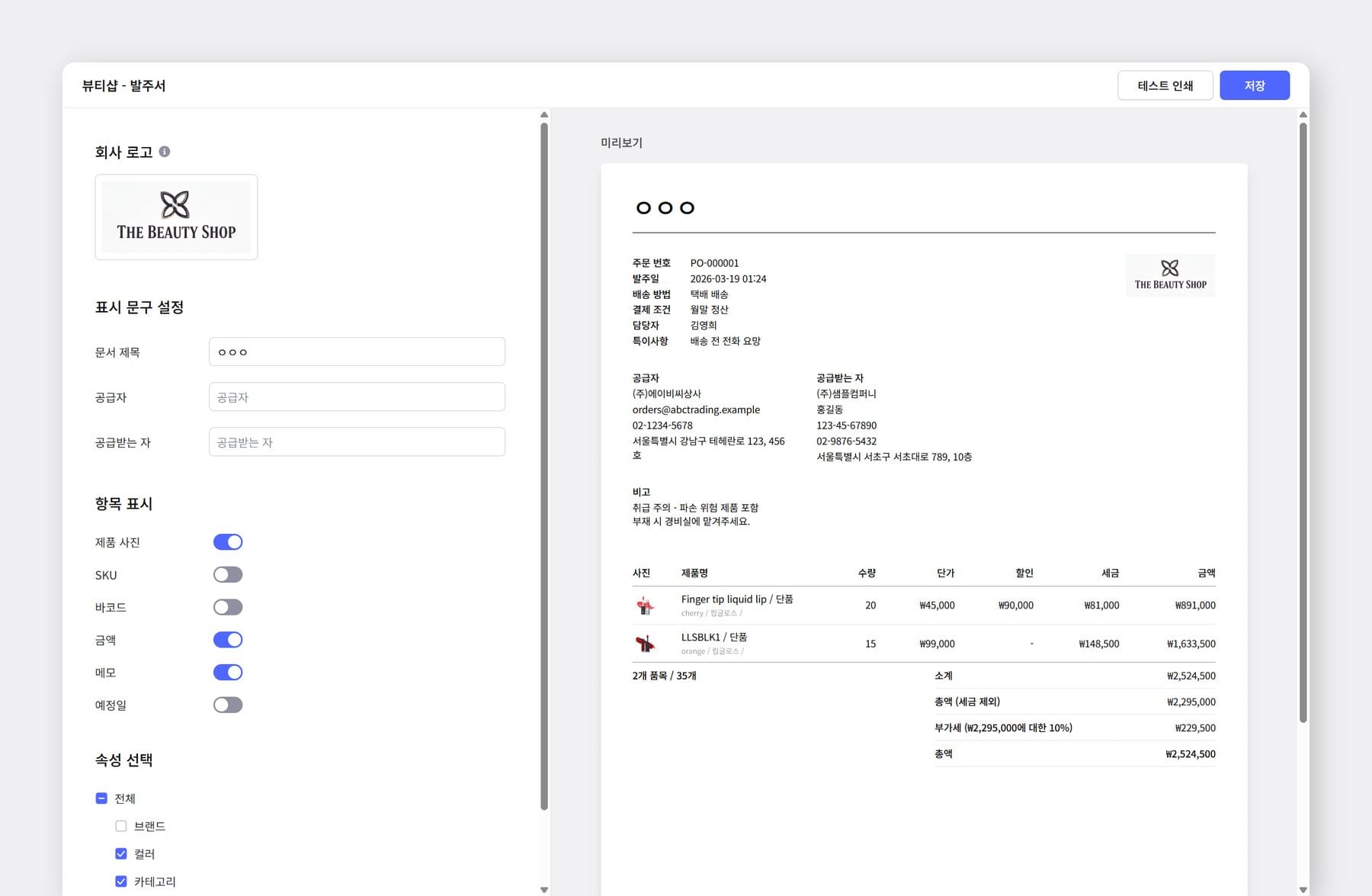This screenshot has width=1372, height=896.
Task: Turn off the 금액 toggle
Action: pyautogui.click(x=228, y=640)
